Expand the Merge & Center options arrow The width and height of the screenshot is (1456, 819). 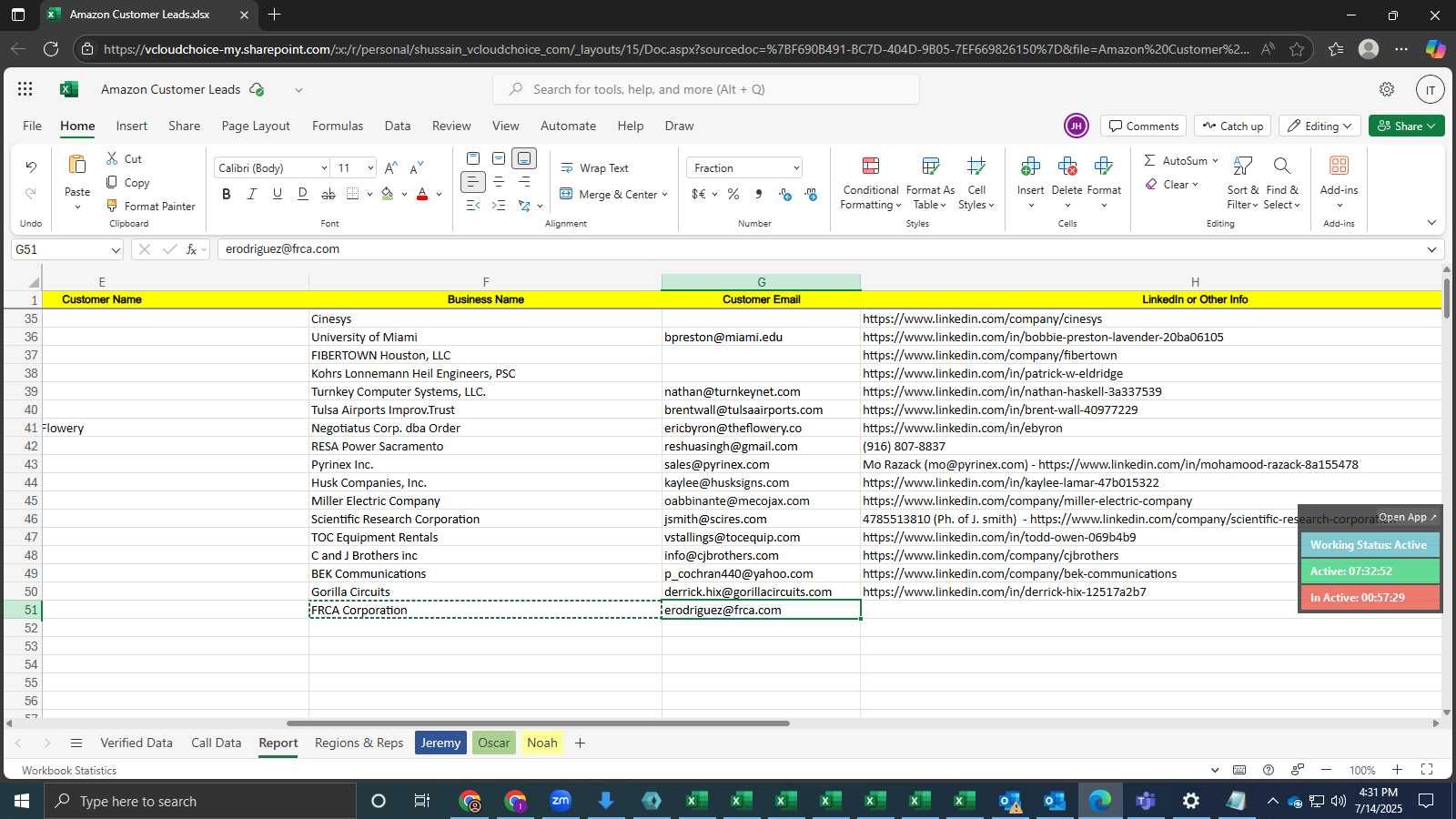665,195
